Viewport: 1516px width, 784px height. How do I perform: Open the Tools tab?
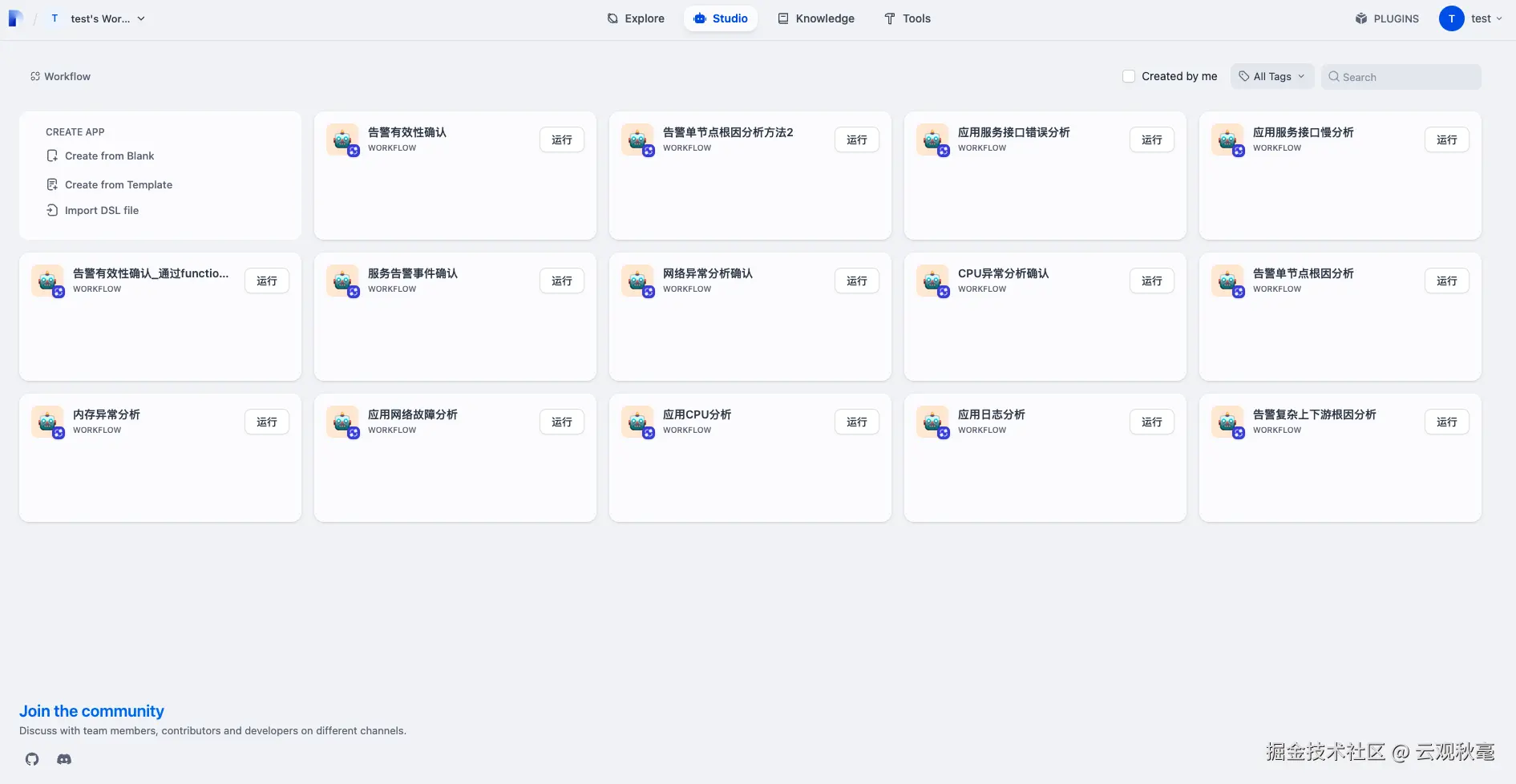click(908, 18)
